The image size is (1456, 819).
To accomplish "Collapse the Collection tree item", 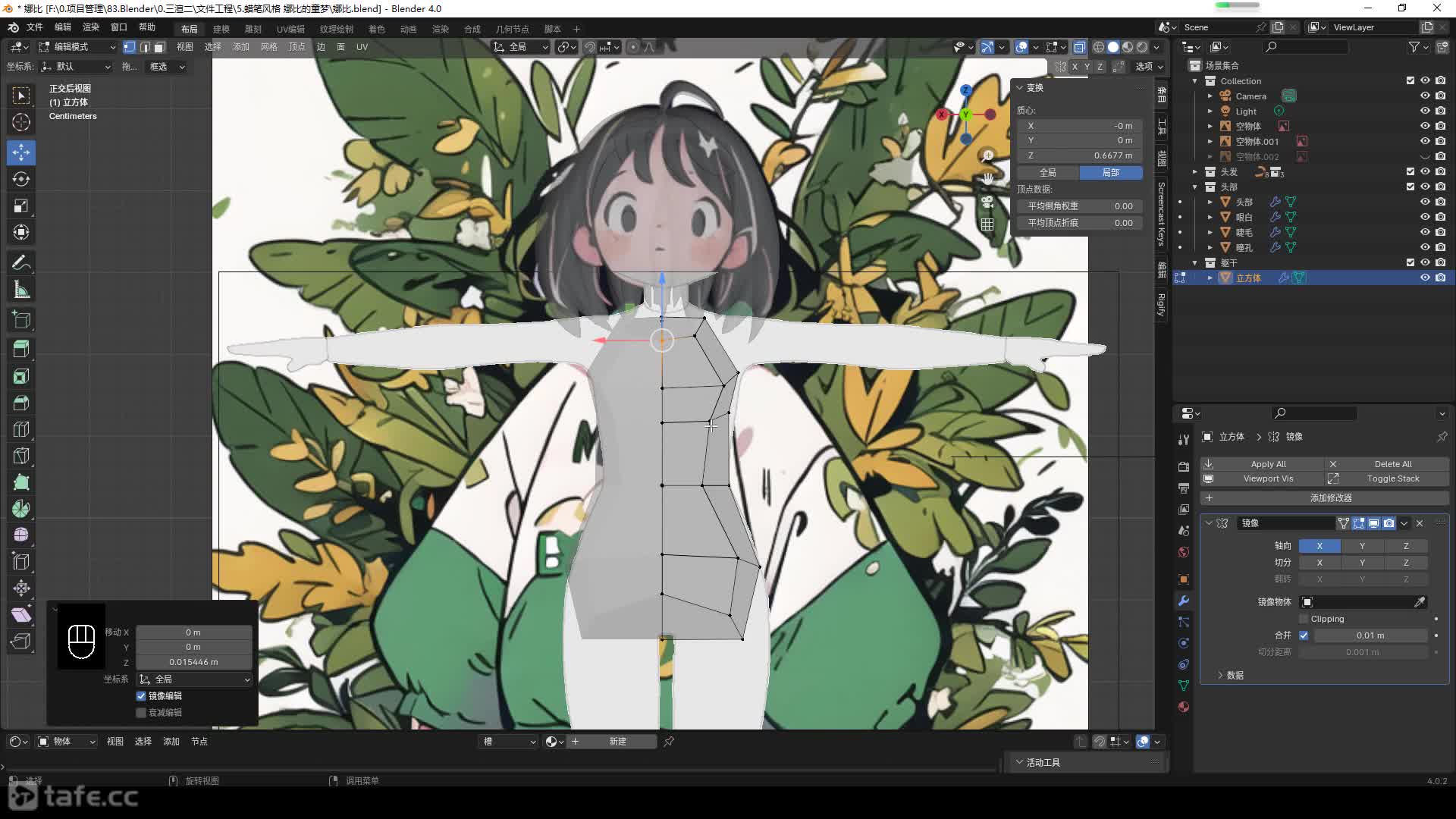I will point(1195,81).
